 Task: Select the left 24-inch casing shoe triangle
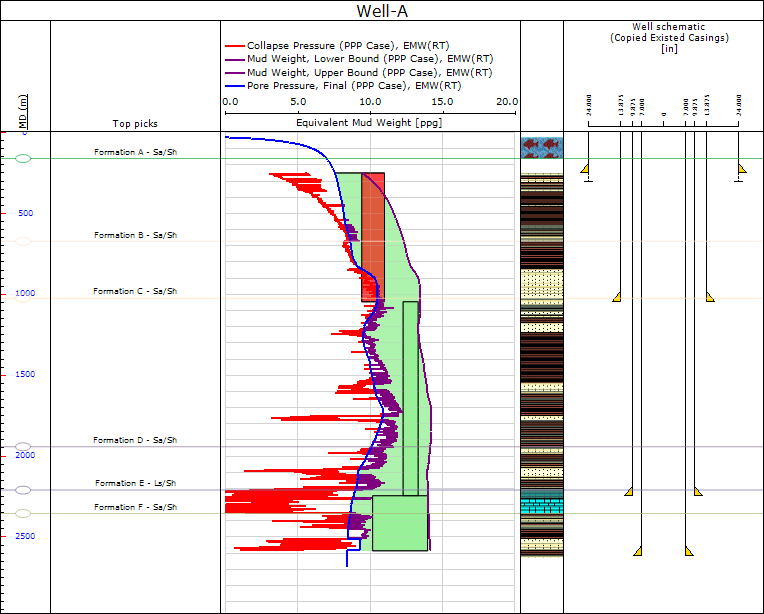(x=585, y=169)
